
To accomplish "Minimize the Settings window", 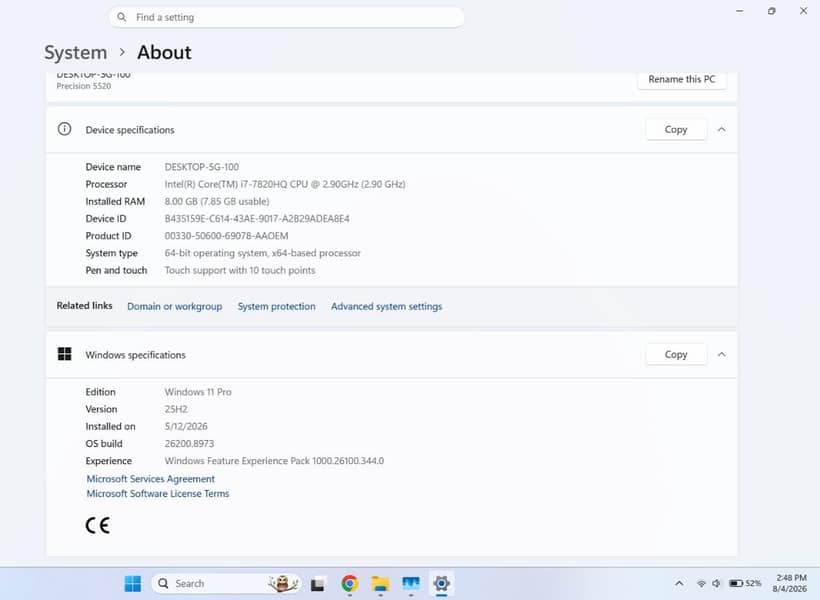I will [x=739, y=11].
